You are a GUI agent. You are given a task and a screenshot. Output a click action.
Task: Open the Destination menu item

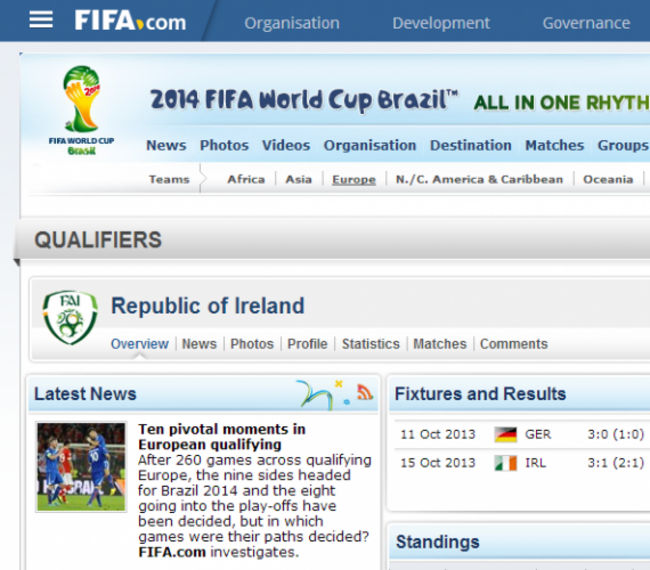click(471, 146)
